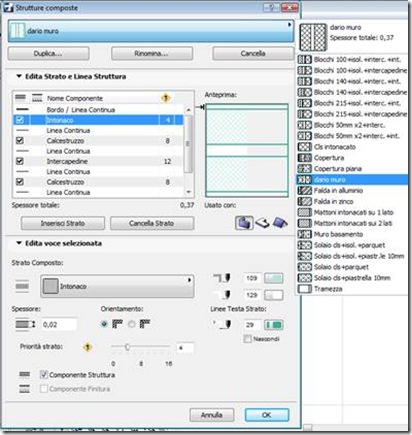The image size is (412, 435).
Task: Choose Tramezza from the composites list
Action: (328, 289)
